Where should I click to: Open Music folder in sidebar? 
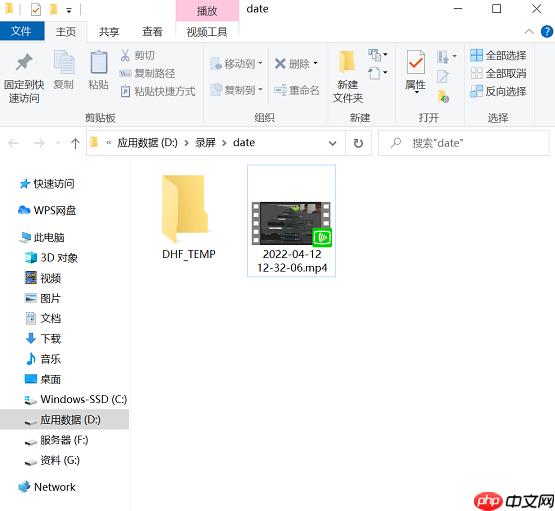(43, 359)
